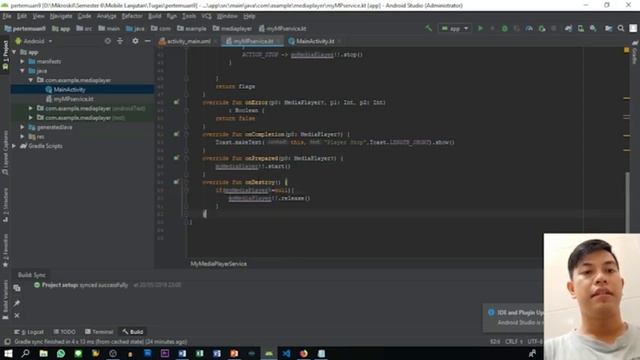Image resolution: width=640 pixels, height=360 pixels.
Task: Click the Search Everywhere magnifier icon
Action: pyautogui.click(x=621, y=29)
